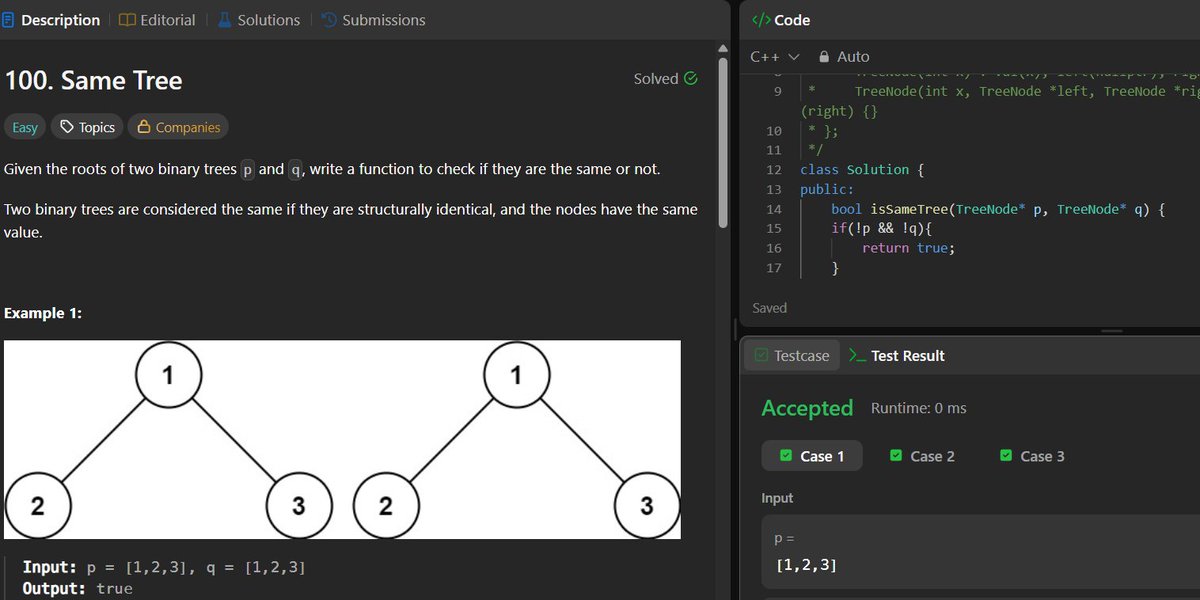Screen dimensions: 1200x600
Task: Click the Solved status checkmark icon
Action: coord(690,79)
